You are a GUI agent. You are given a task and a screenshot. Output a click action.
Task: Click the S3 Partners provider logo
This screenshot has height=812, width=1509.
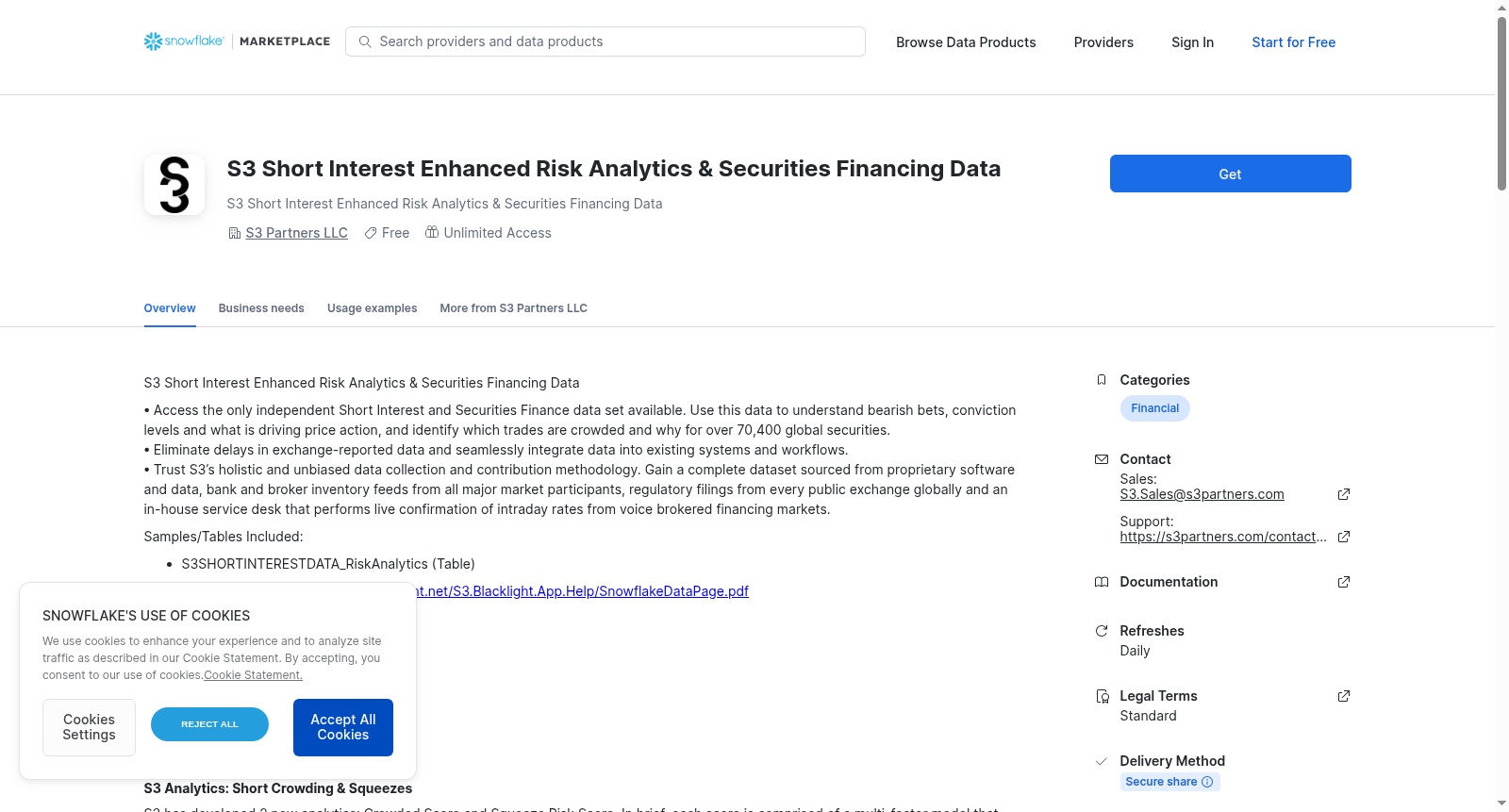(174, 185)
